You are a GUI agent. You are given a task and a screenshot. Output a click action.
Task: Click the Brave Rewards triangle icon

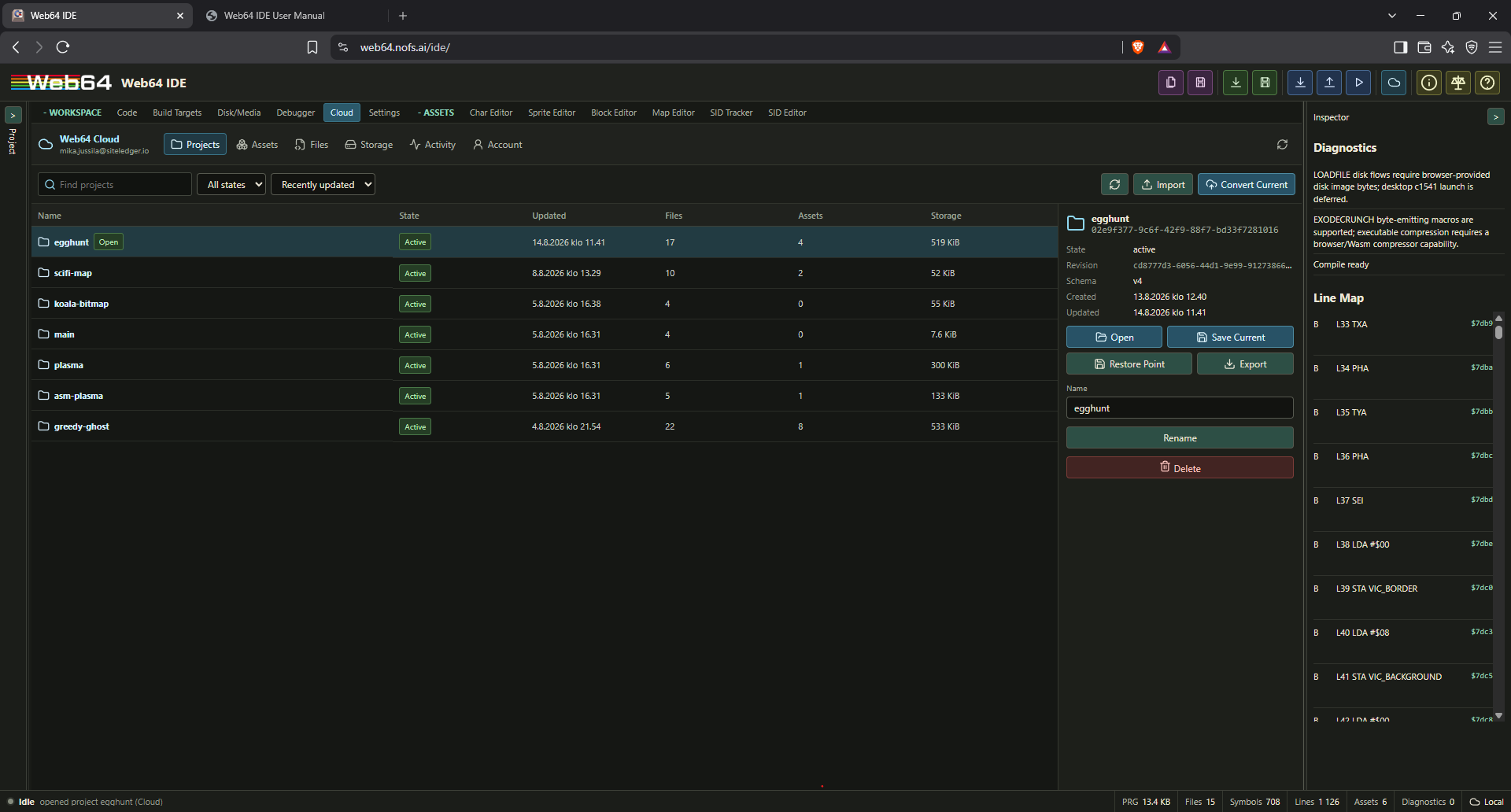click(x=1164, y=47)
